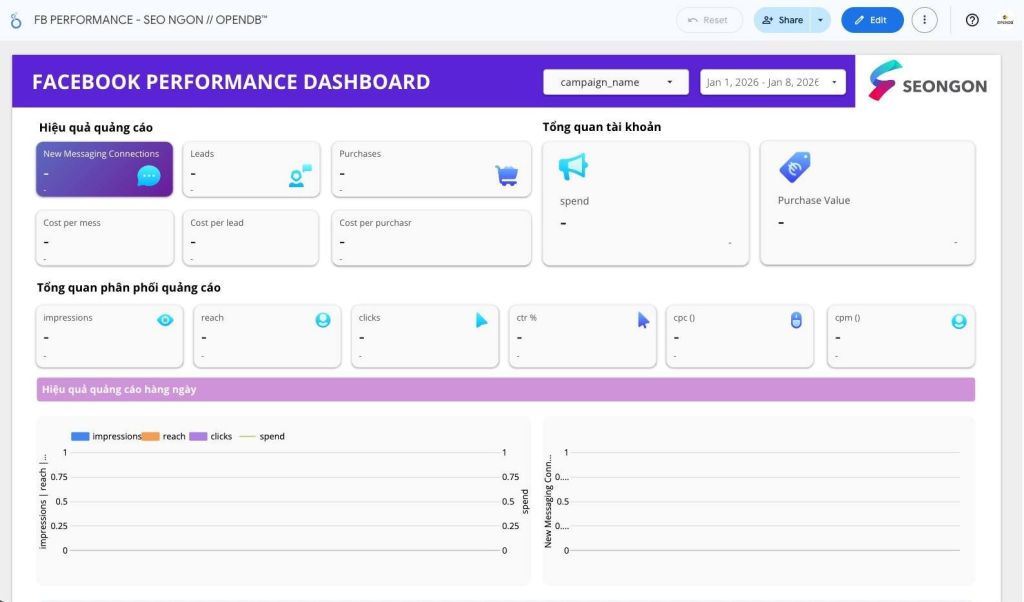Viewport: 1024px width, 602px height.
Task: Click the Edit button
Action: point(871,20)
